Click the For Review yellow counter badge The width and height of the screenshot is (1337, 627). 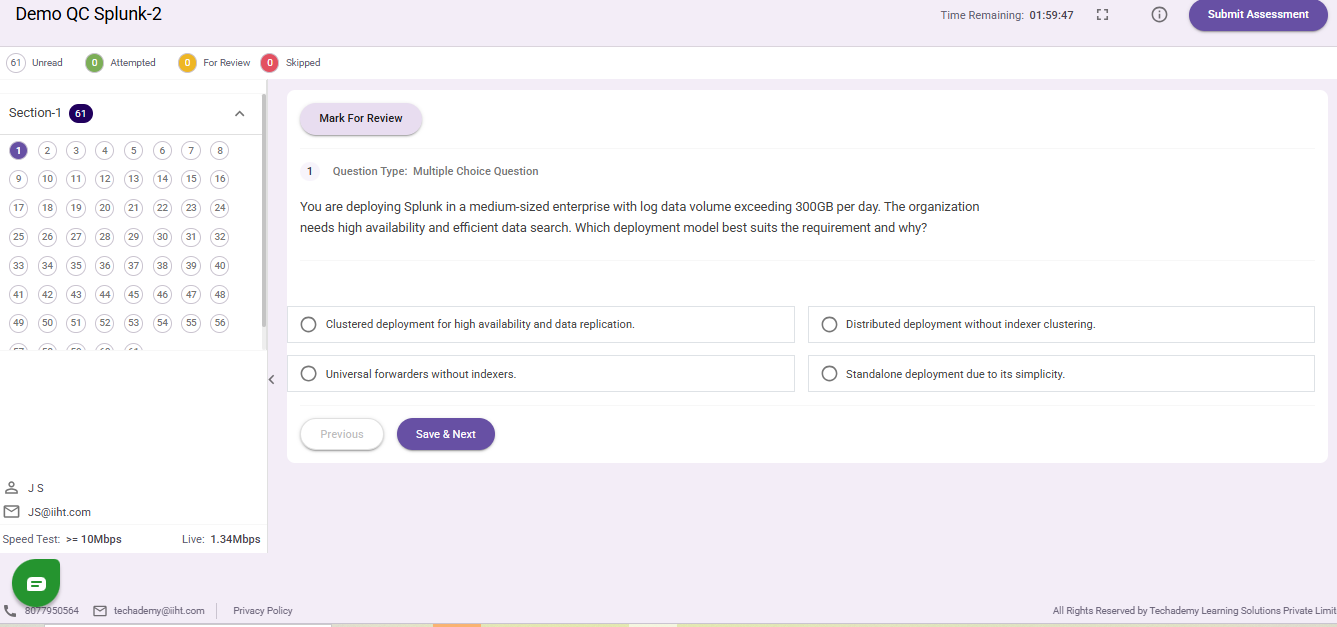tap(187, 63)
